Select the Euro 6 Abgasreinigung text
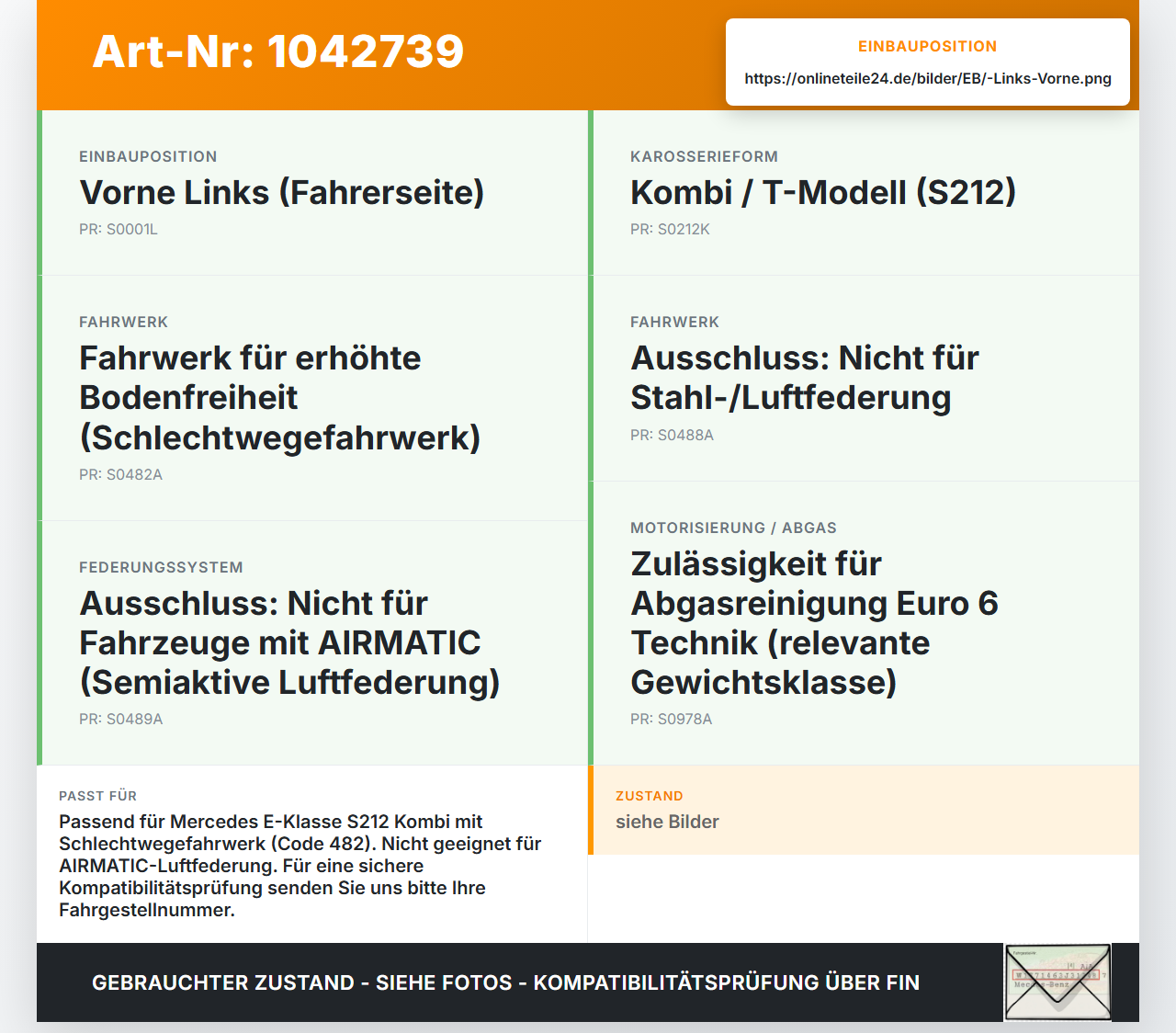Screen dimensions: 1176x1033 click(814, 622)
